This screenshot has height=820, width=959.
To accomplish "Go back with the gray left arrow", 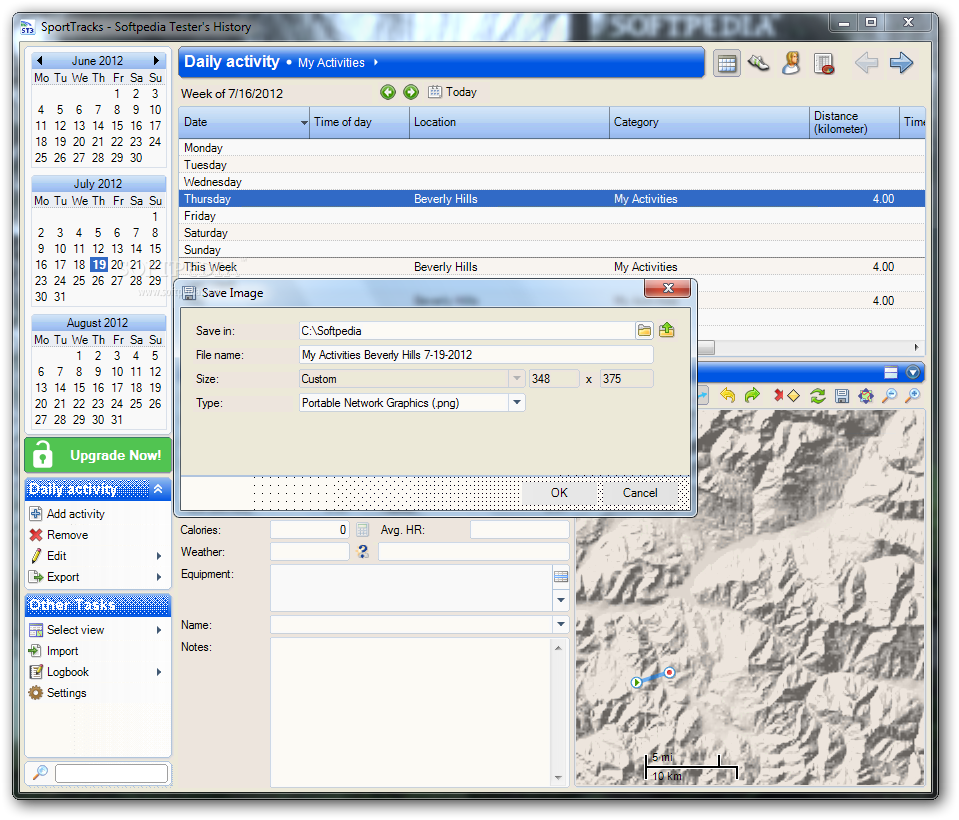I will (867, 62).
